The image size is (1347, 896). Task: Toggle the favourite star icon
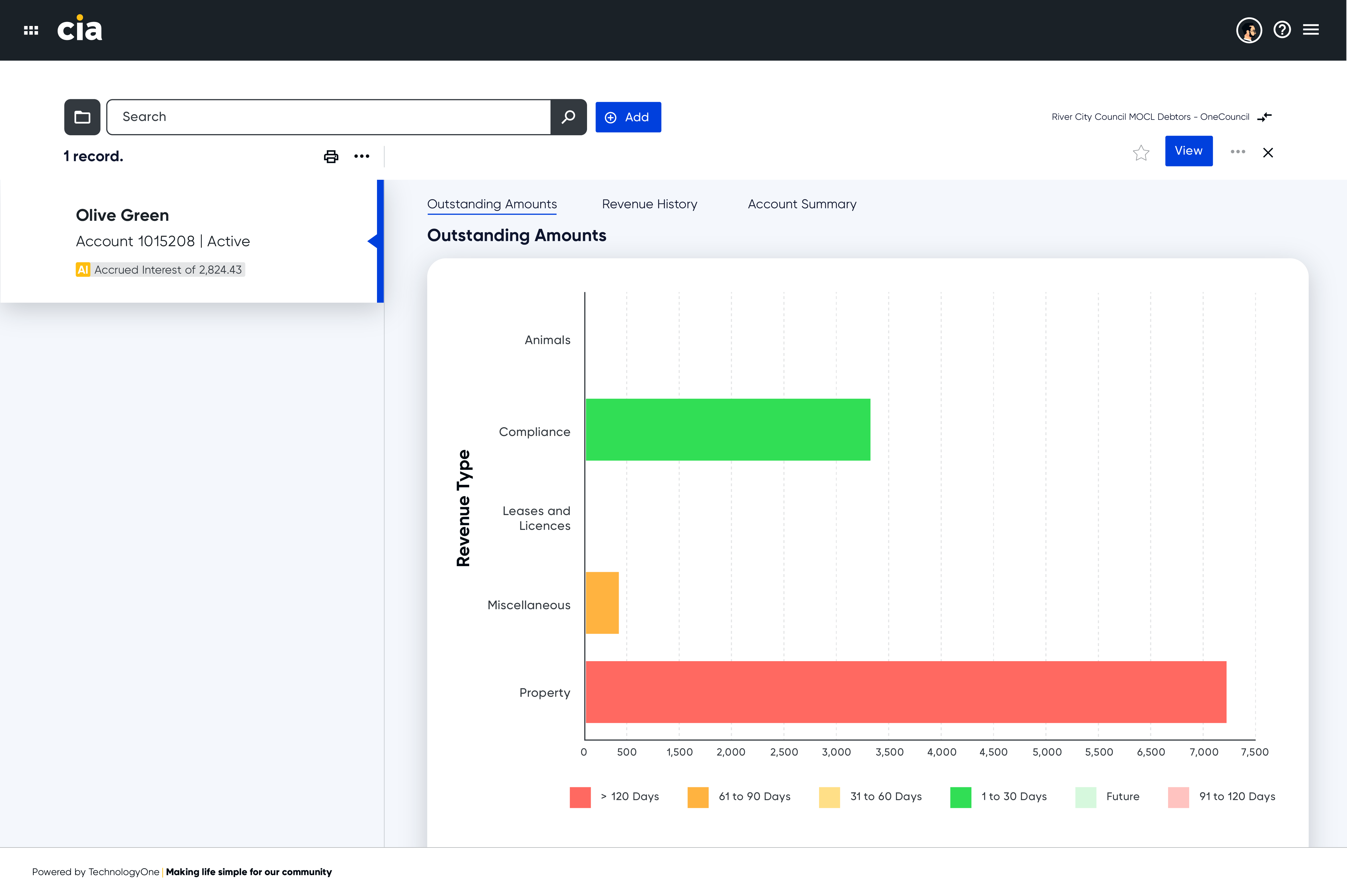coord(1141,153)
